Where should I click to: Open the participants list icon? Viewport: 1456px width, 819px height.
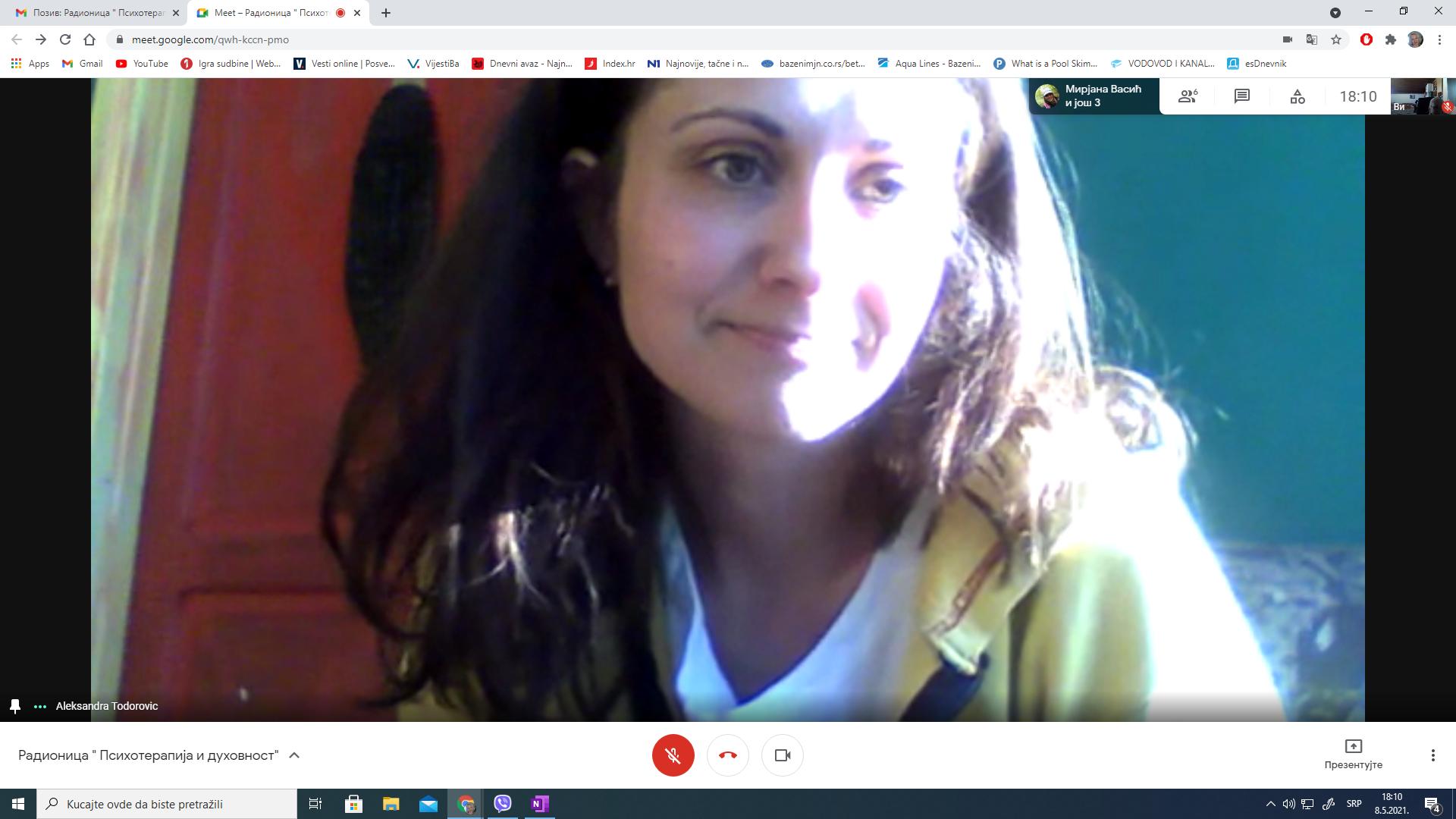click(1187, 96)
